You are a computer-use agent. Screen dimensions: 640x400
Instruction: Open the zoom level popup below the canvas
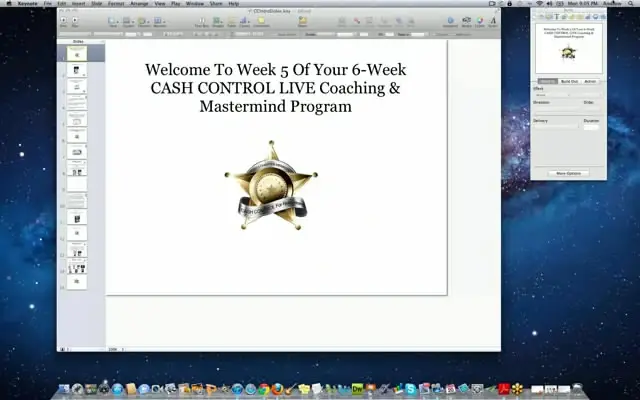click(116, 349)
